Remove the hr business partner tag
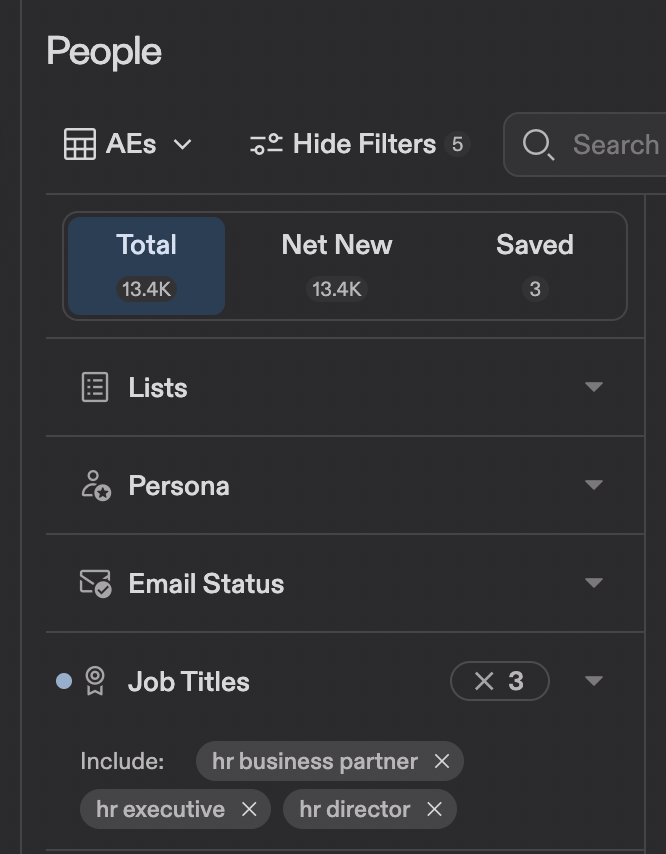This screenshot has height=854, width=666. click(442, 761)
